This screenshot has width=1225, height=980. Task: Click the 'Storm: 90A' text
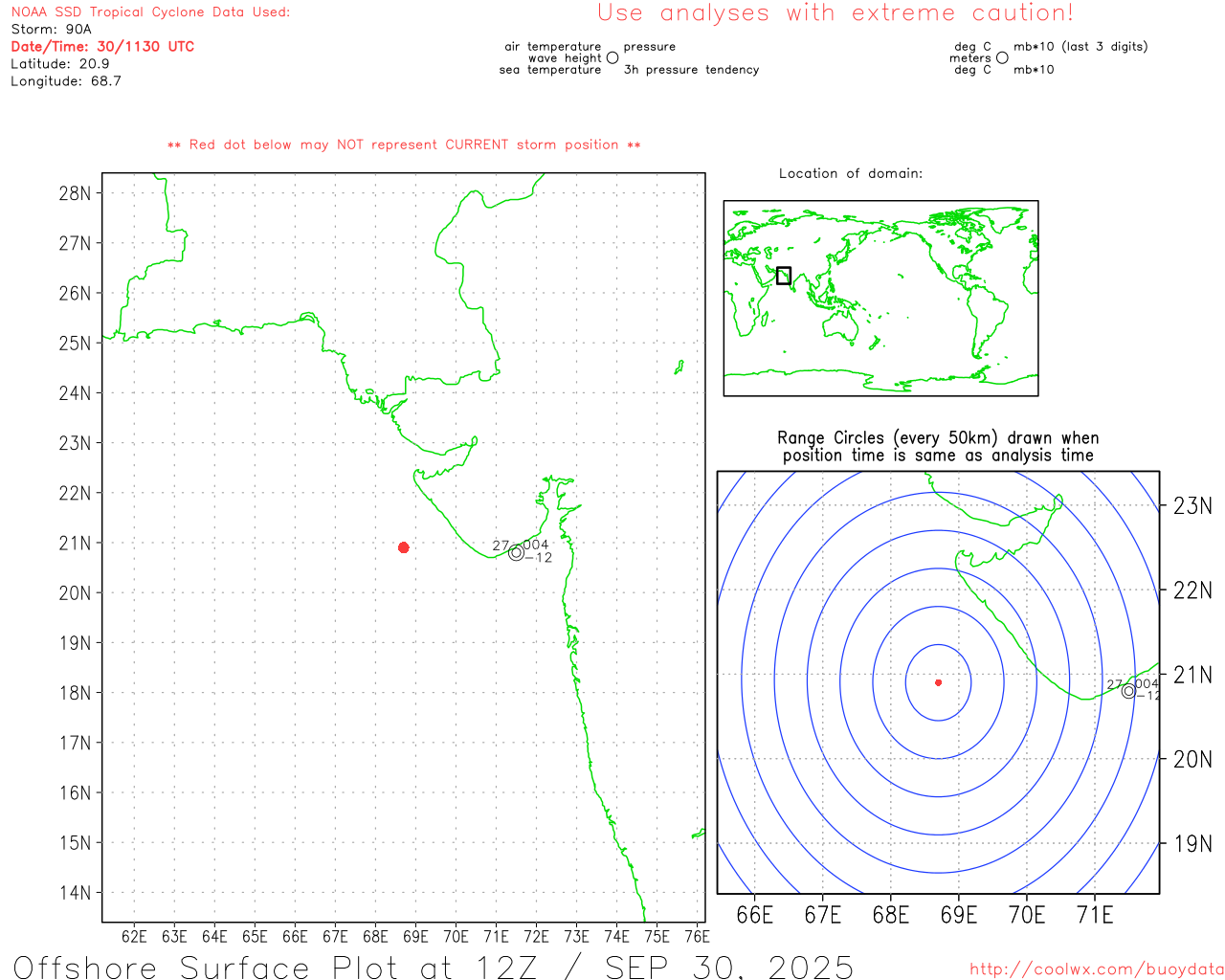51,30
